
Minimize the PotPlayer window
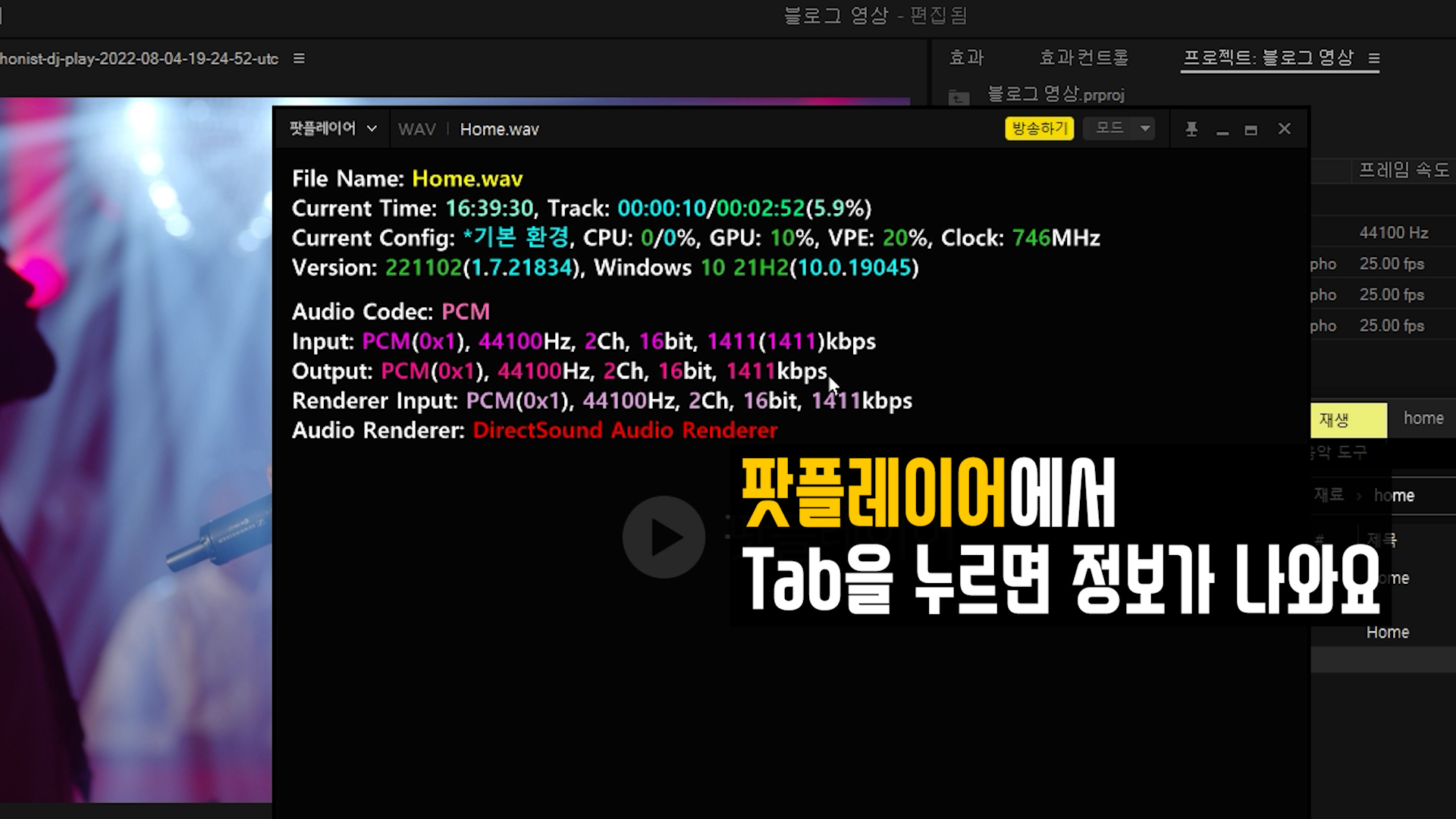(1222, 130)
